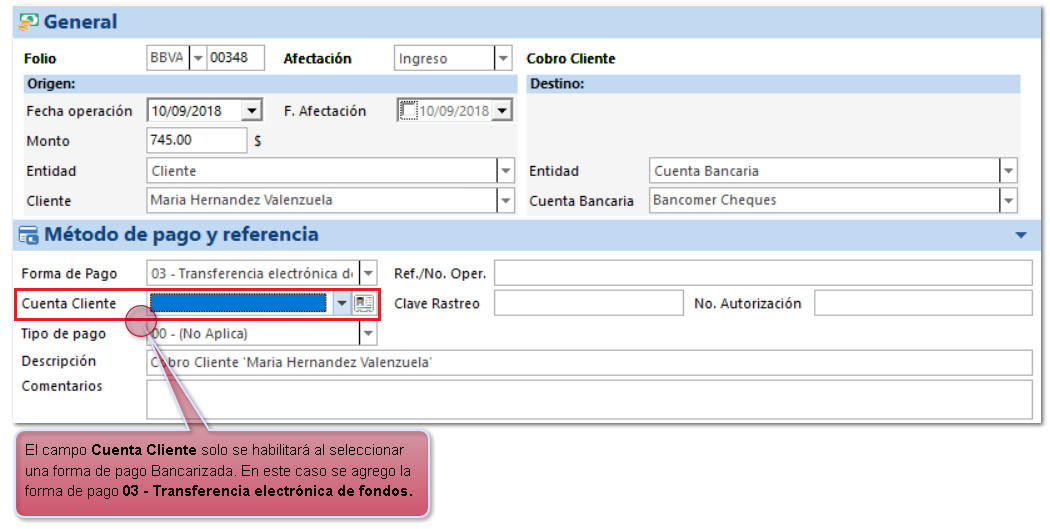Image resolution: width=1050 pixels, height=529 pixels.
Task: Open the Afectación Ingreso dropdown
Action: click(x=504, y=58)
